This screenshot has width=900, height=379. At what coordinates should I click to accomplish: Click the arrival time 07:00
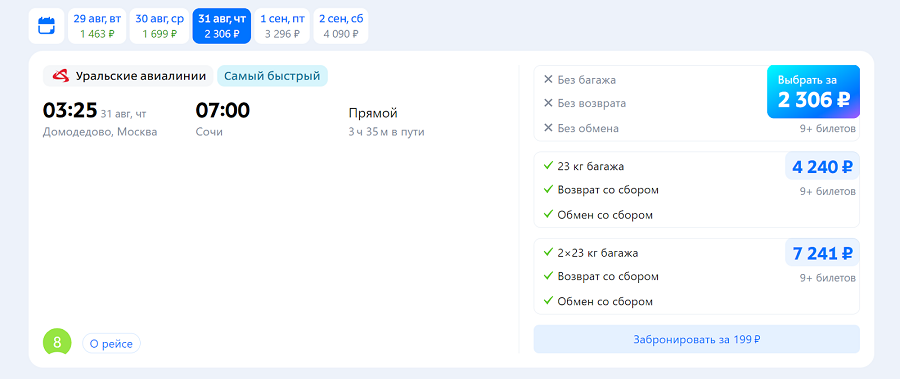223,110
